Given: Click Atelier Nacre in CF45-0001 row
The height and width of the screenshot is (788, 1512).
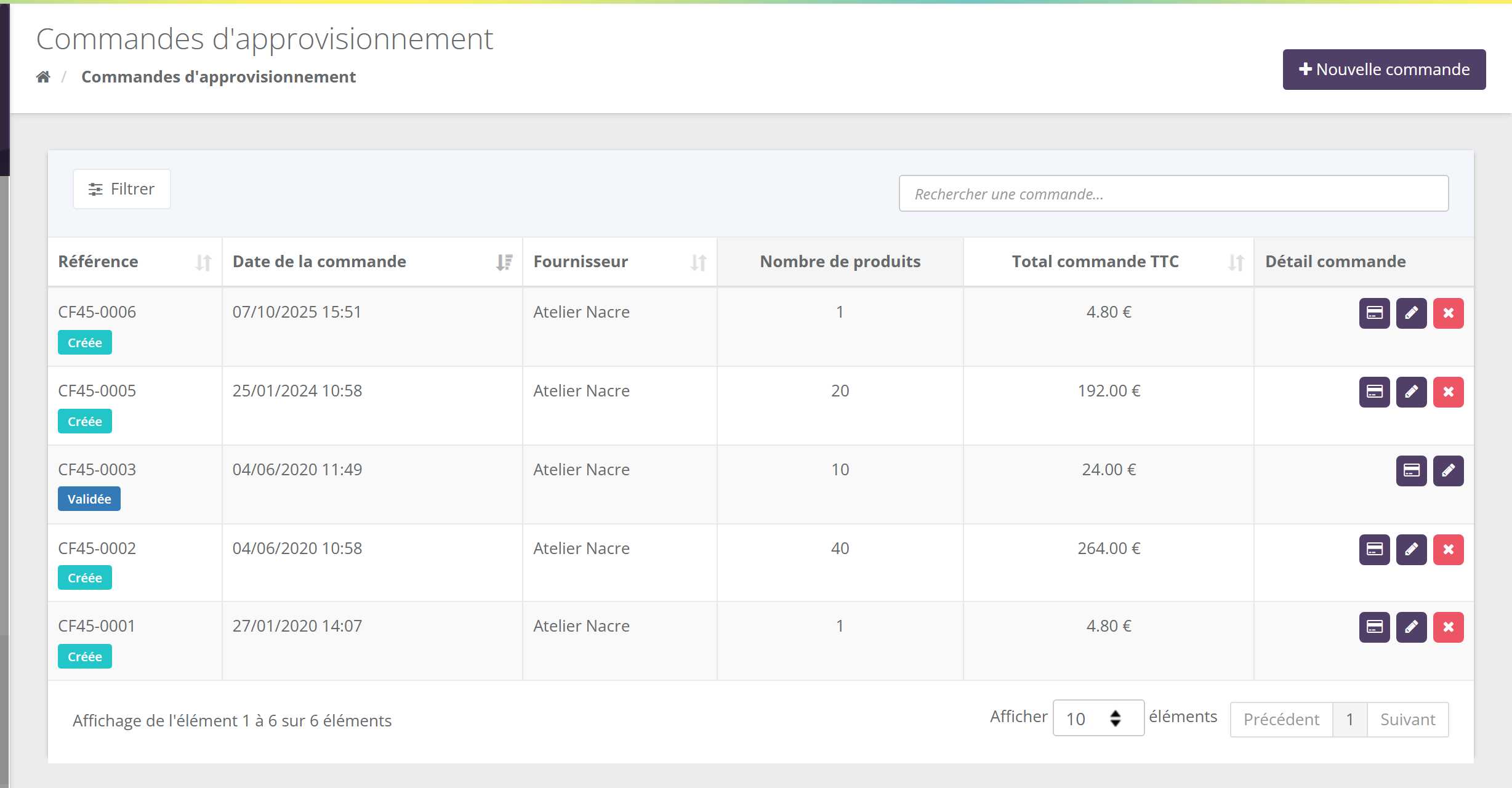Looking at the screenshot, I should [x=581, y=626].
